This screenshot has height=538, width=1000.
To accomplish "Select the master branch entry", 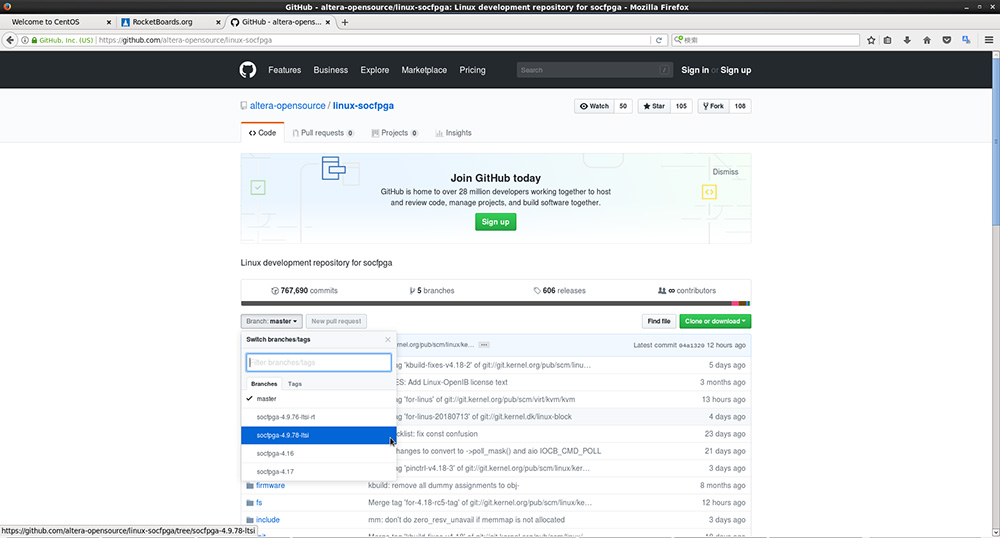I will coord(318,398).
